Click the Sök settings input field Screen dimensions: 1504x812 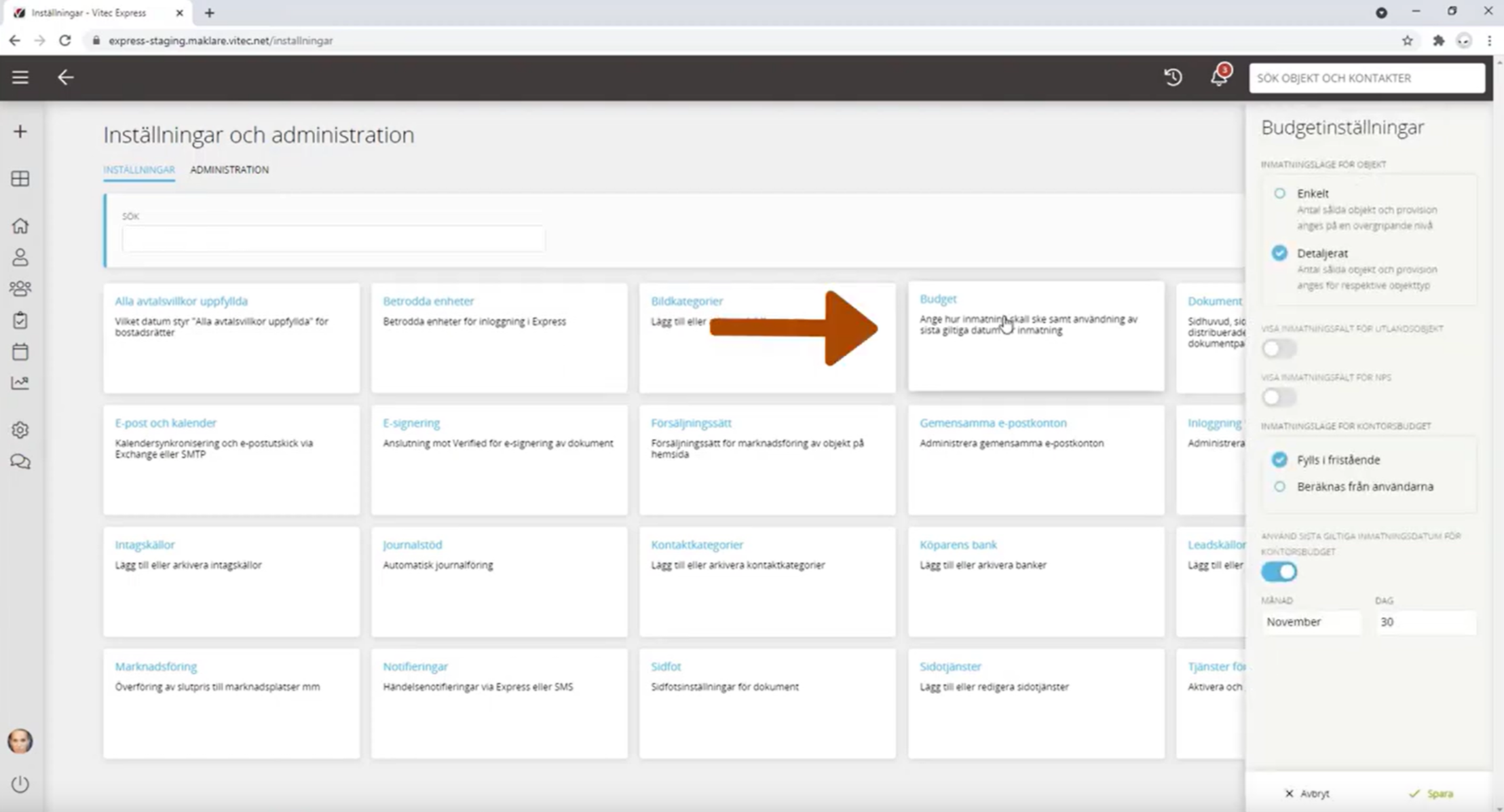point(333,239)
